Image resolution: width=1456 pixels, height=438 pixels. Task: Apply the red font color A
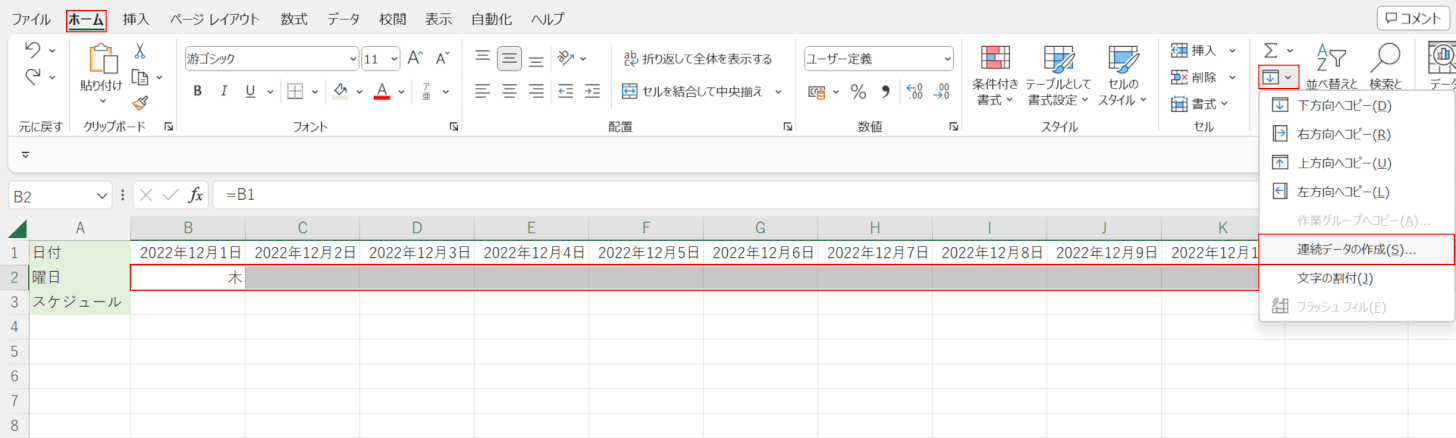[382, 91]
